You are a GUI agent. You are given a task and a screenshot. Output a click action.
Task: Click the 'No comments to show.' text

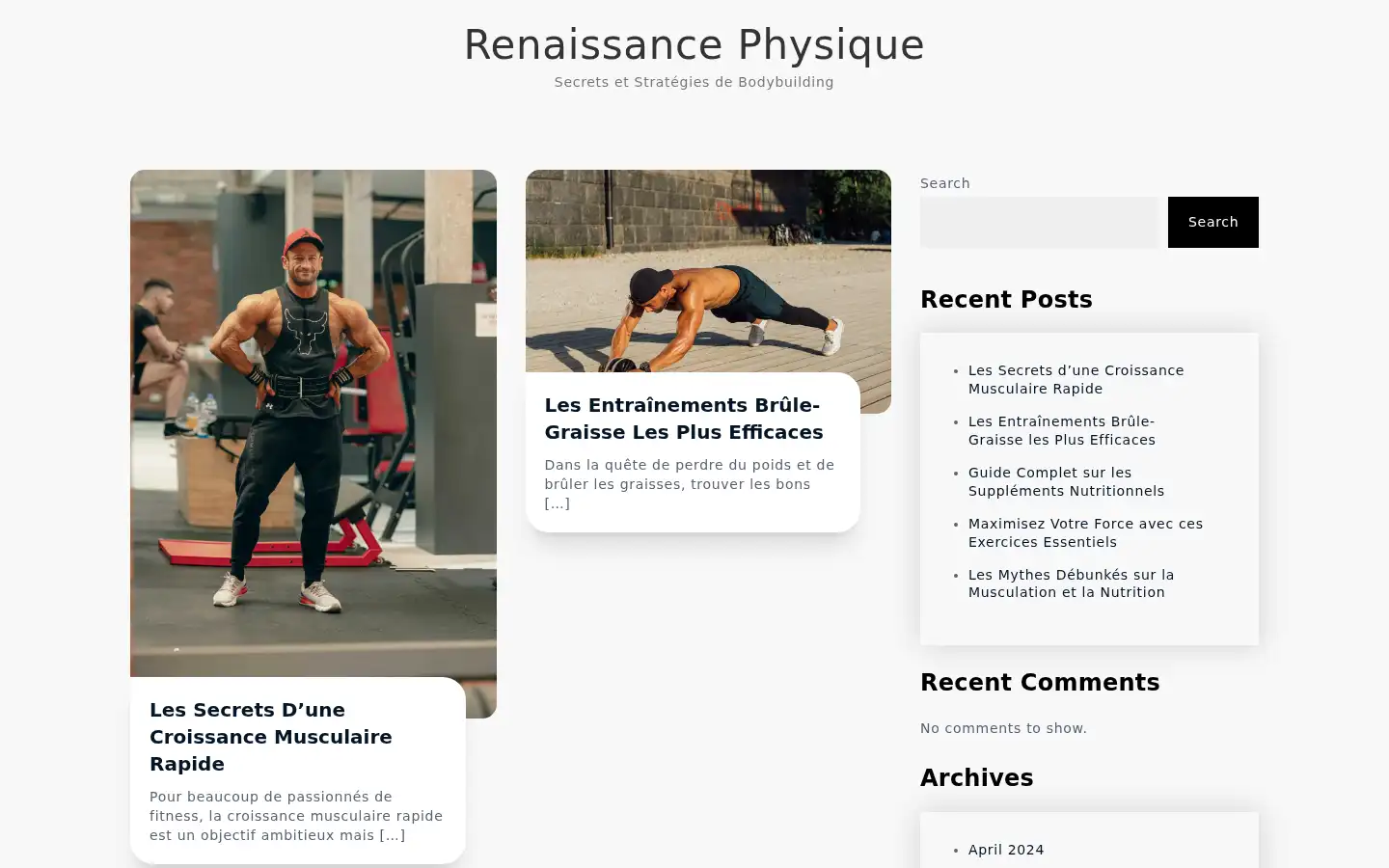[1003, 728]
